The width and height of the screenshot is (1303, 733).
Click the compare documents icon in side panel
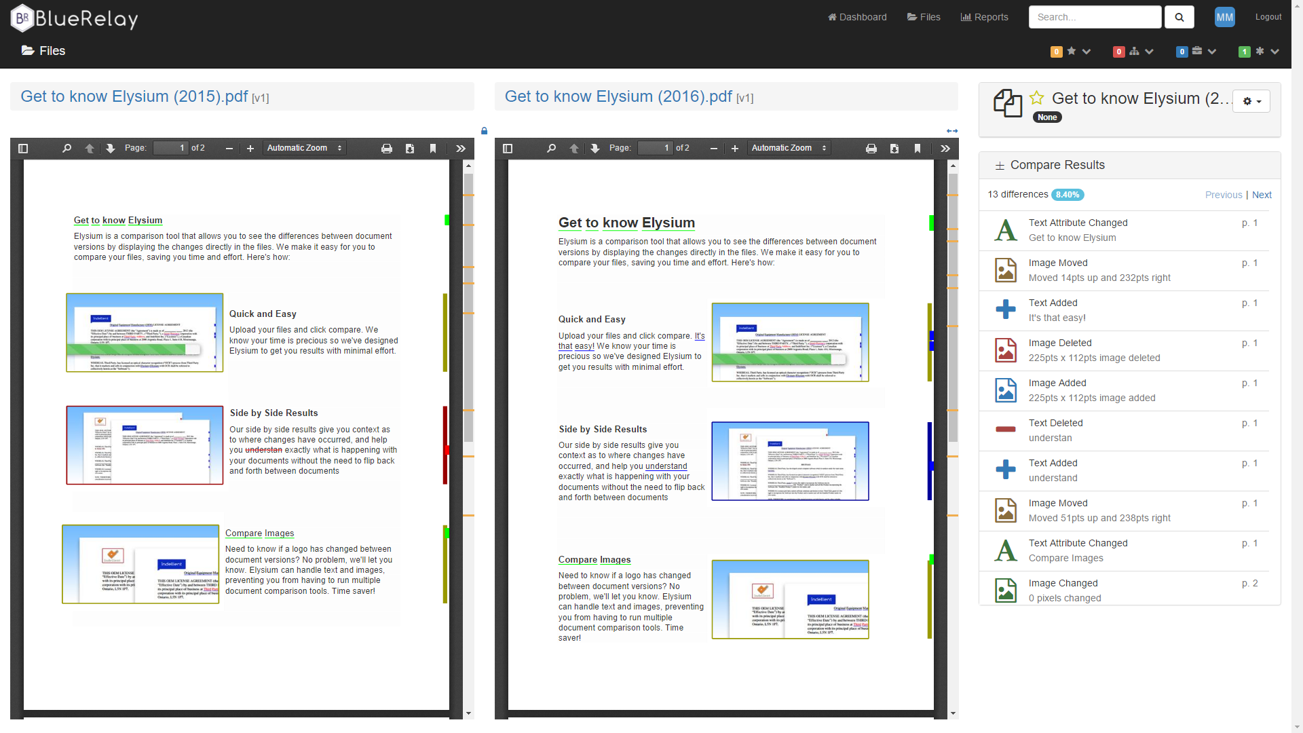(1007, 102)
